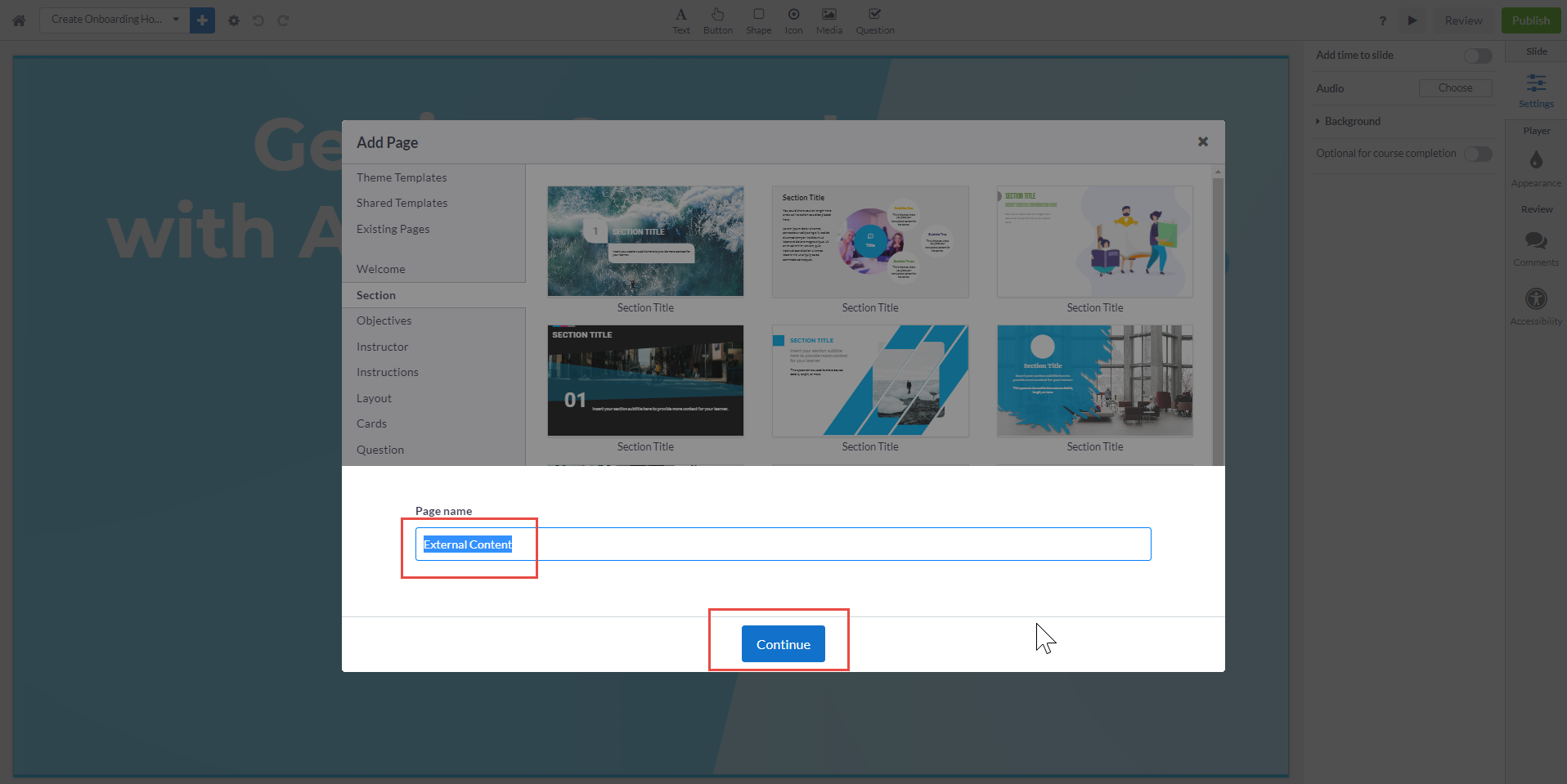Click the Publish button

[x=1530, y=20]
